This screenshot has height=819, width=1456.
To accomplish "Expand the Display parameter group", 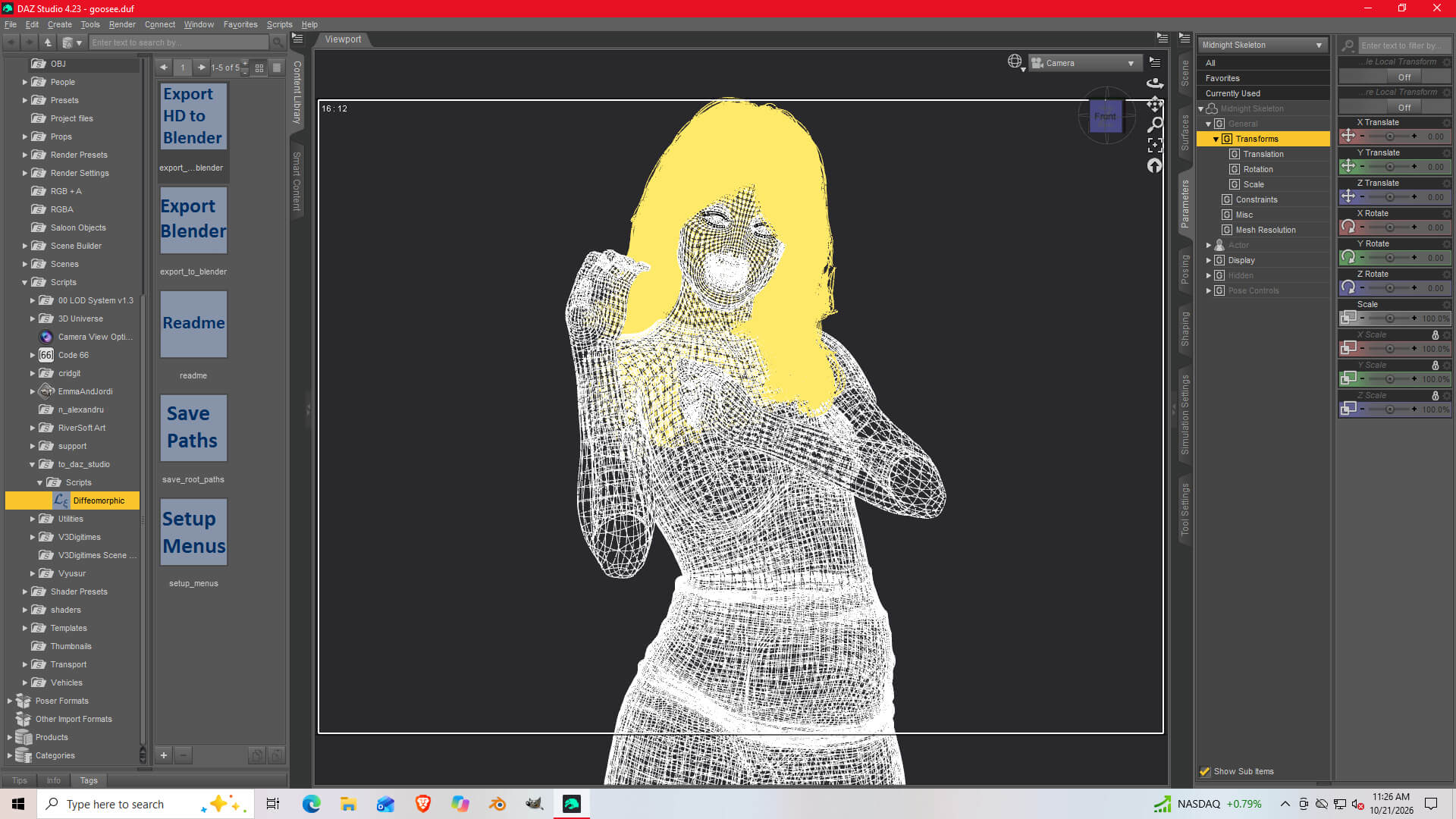I will coord(1209,260).
